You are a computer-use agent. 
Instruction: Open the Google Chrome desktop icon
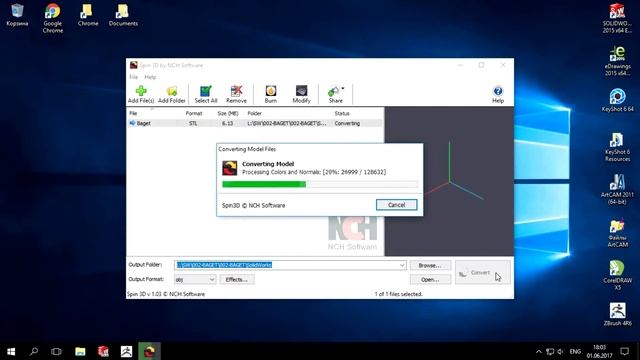tap(53, 18)
